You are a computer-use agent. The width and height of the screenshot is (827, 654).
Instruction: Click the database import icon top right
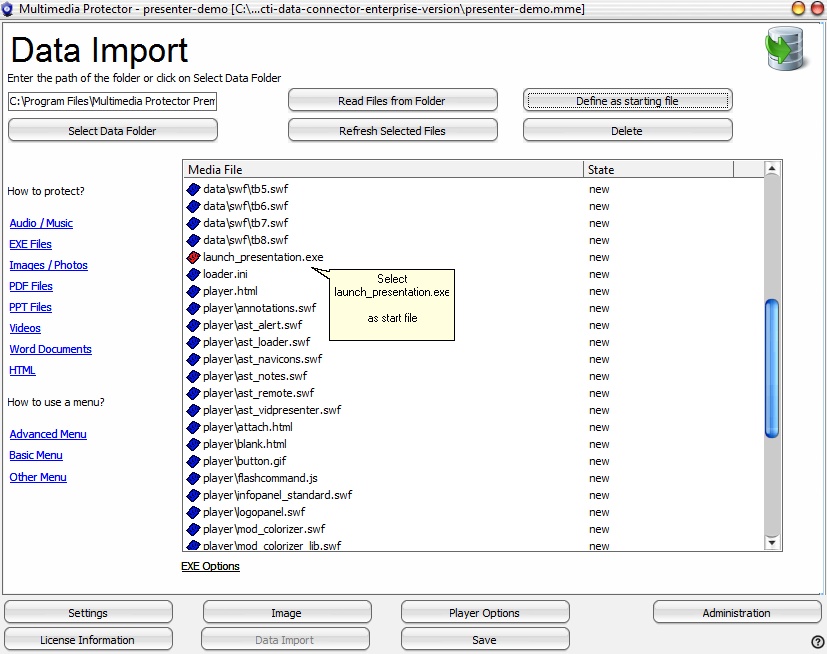tap(786, 50)
